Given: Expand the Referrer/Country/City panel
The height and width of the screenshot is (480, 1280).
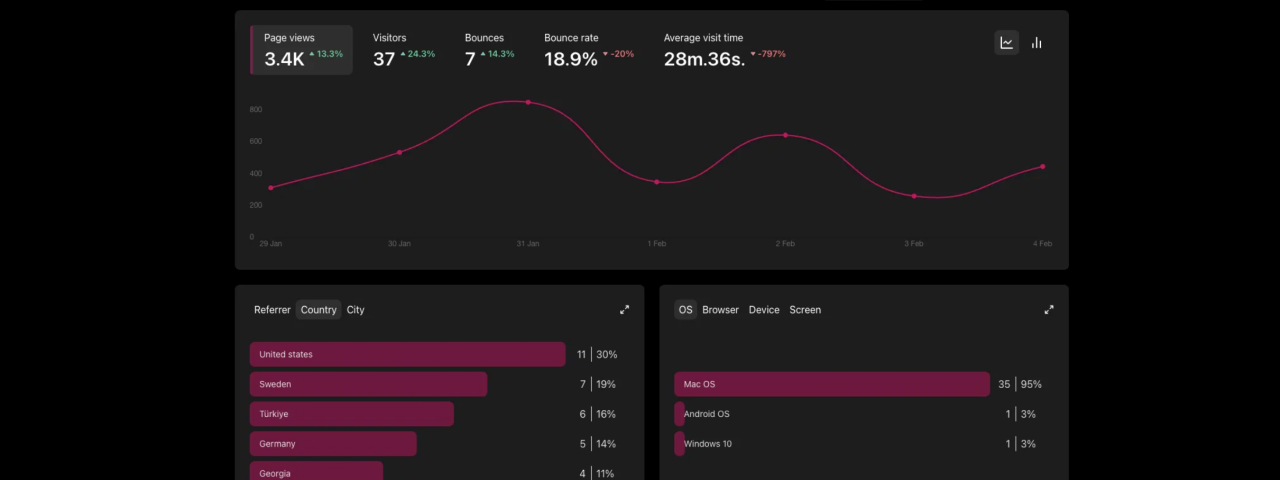Looking at the screenshot, I should pyautogui.click(x=625, y=310).
